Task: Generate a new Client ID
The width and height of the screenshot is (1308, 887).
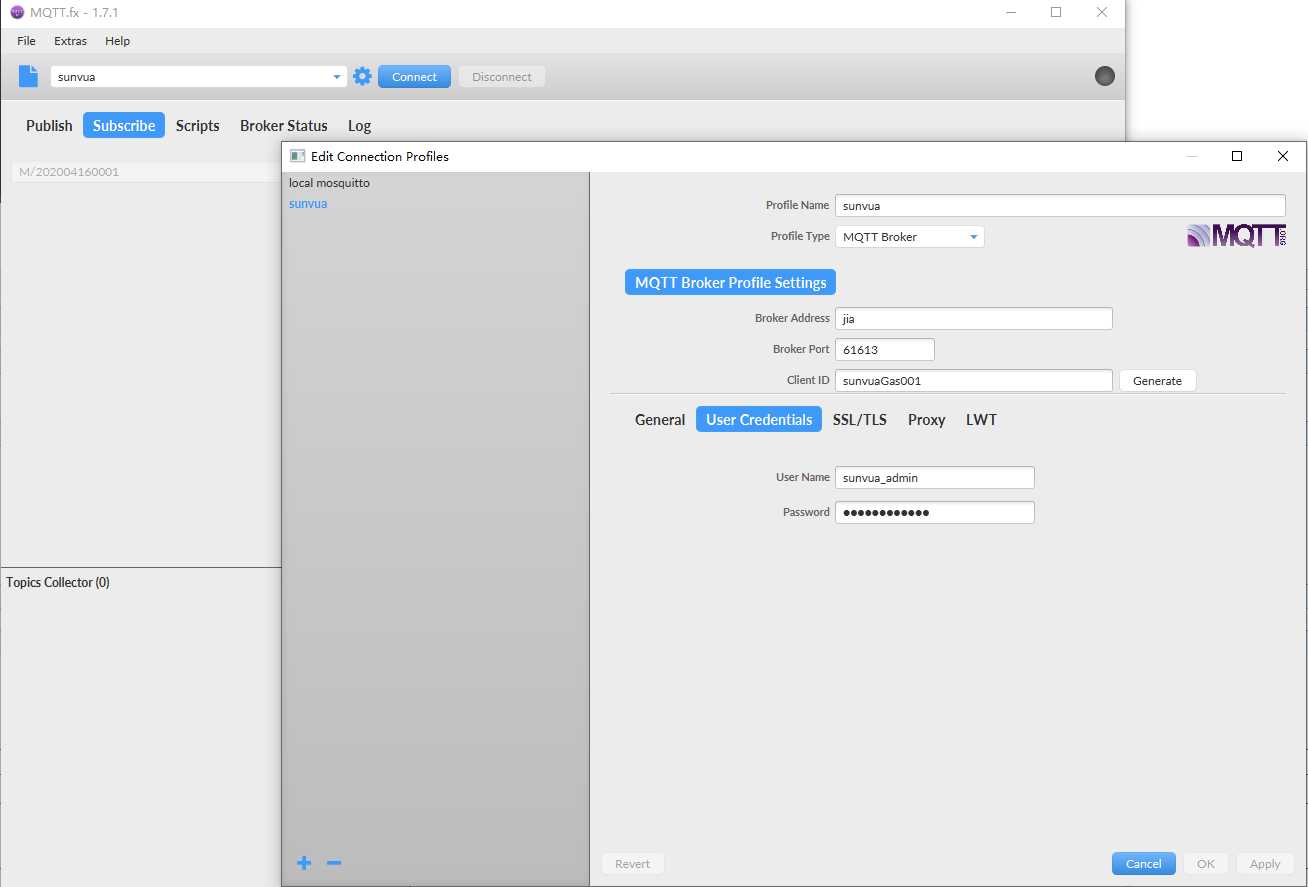Action: coord(1157,381)
